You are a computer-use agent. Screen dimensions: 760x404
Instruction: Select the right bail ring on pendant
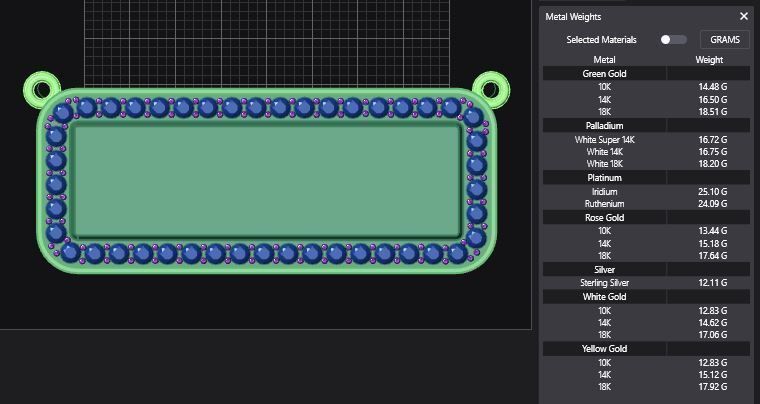pos(491,90)
